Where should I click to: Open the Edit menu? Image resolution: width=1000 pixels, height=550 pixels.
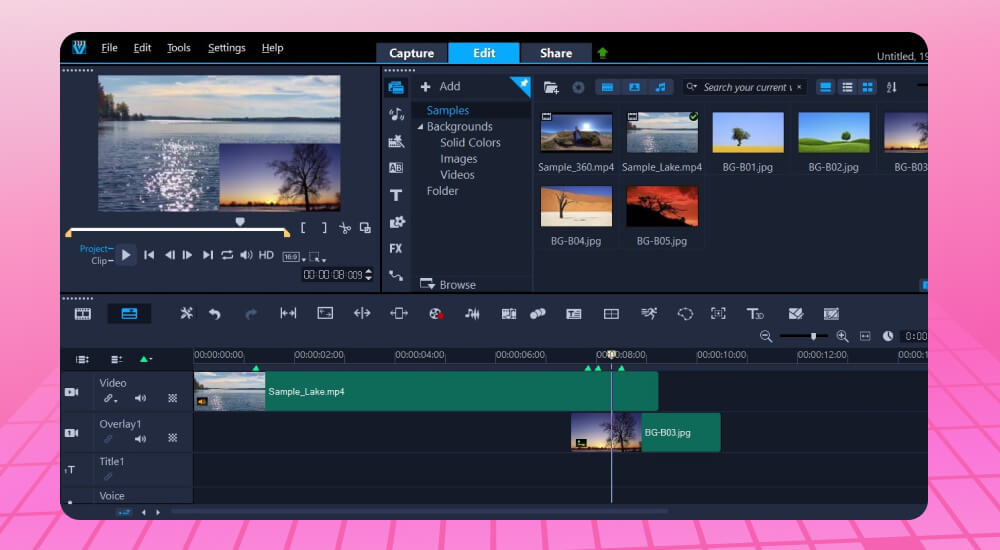pos(142,48)
